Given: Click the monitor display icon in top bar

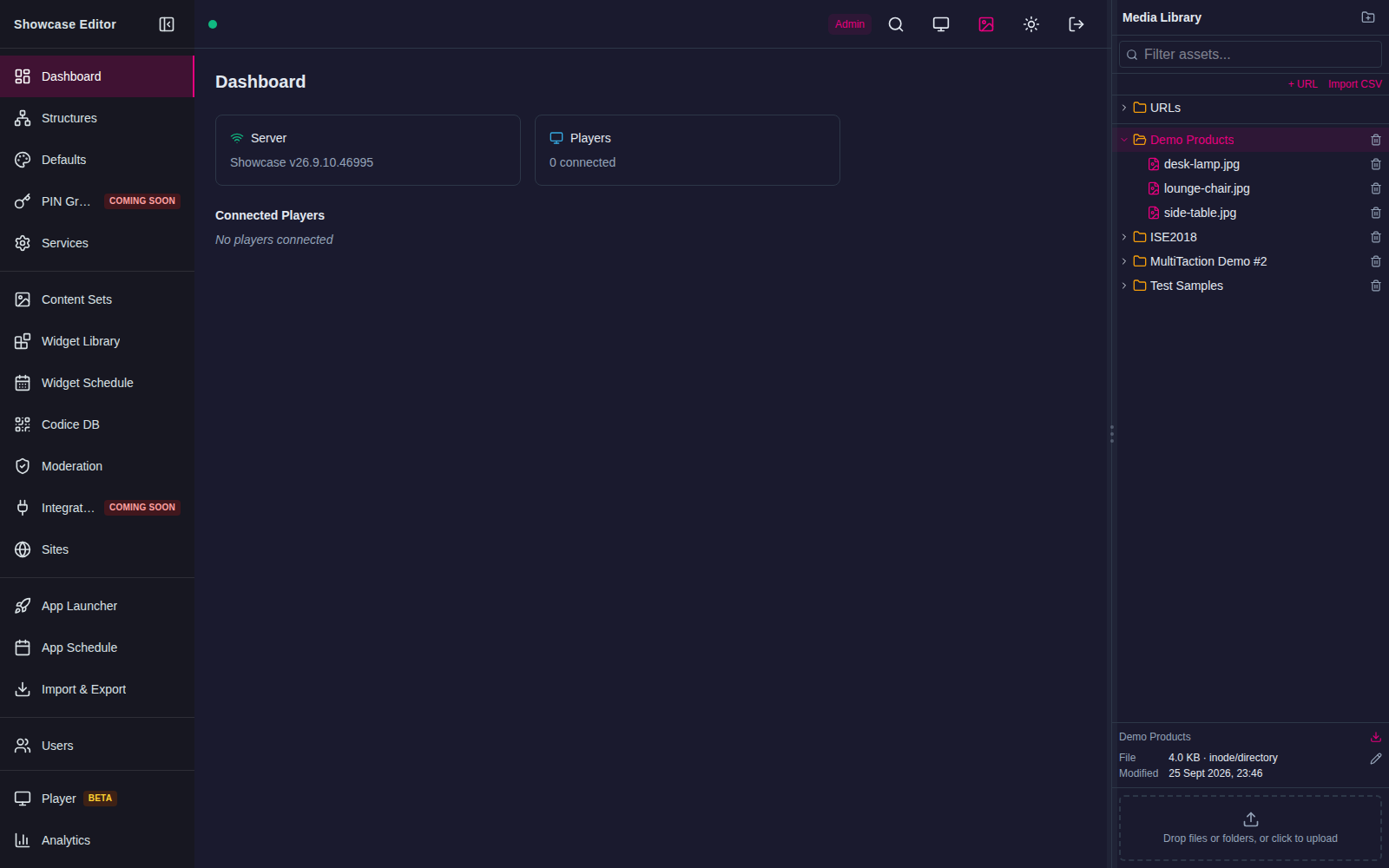Looking at the screenshot, I should [x=941, y=24].
